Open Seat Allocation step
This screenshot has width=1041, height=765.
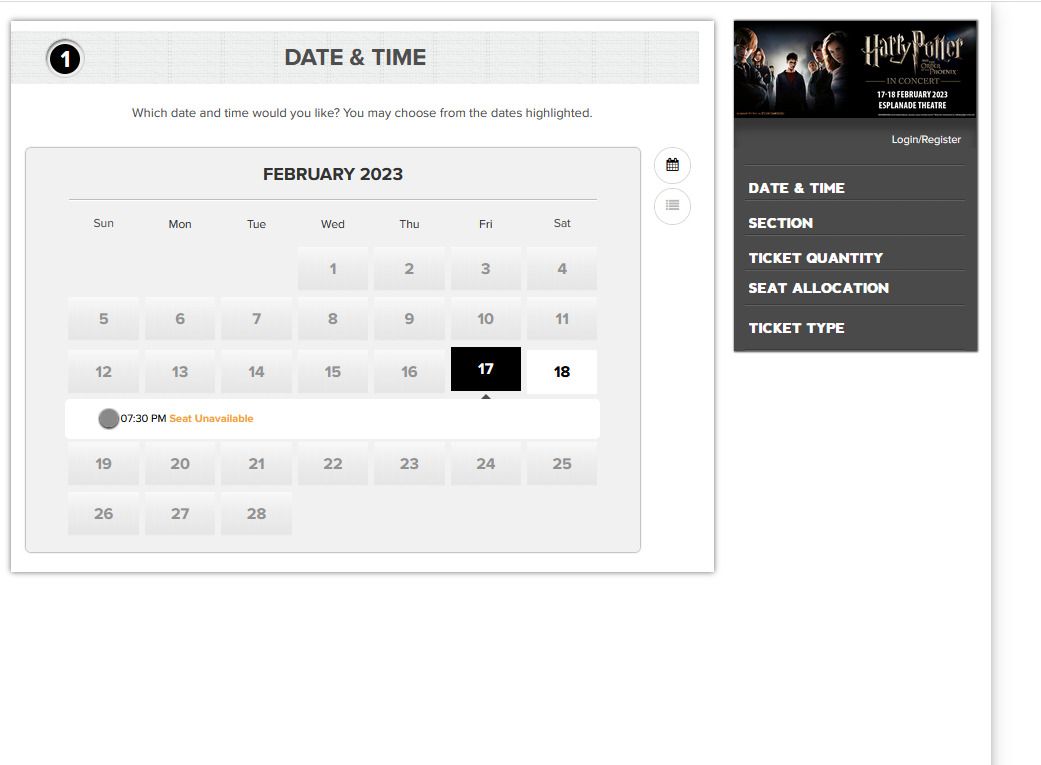(818, 288)
